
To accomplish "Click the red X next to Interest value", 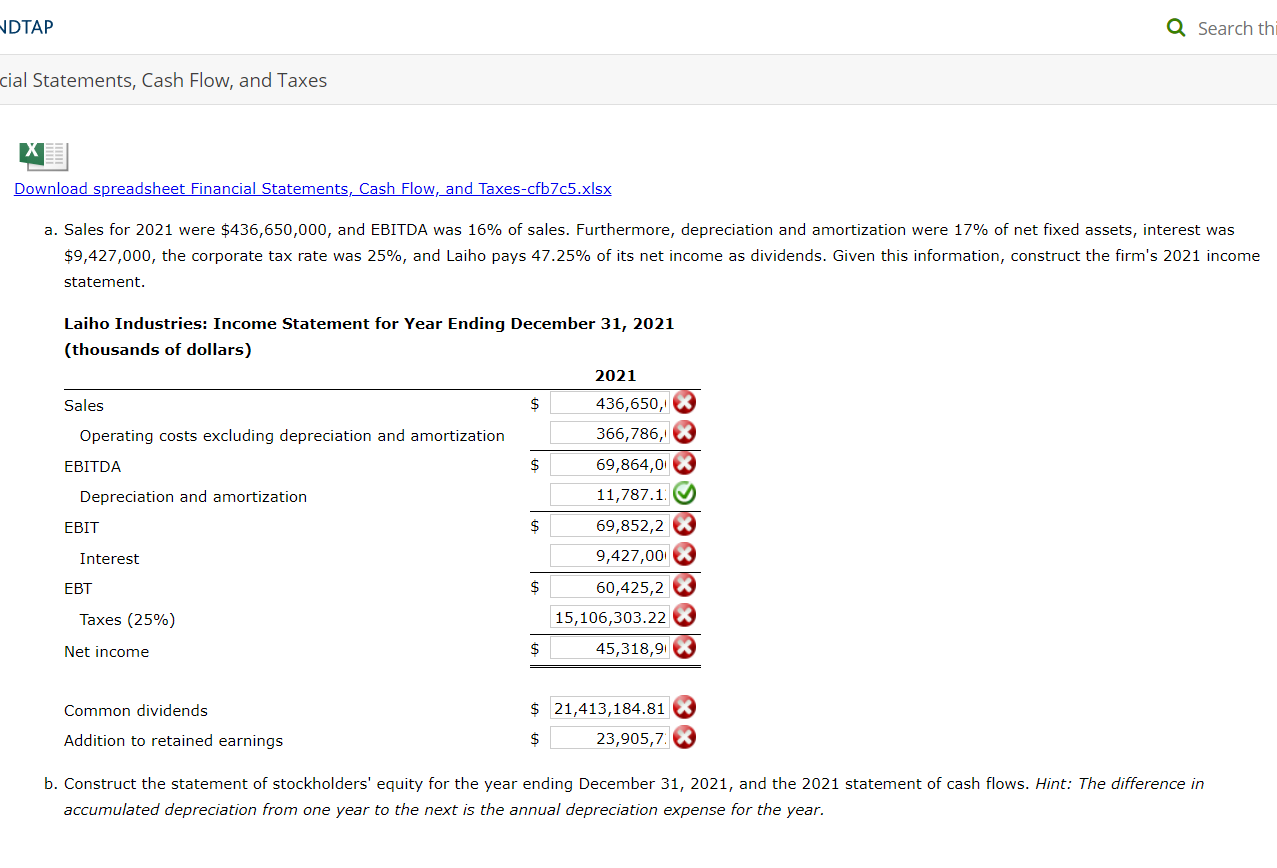I will point(684,554).
